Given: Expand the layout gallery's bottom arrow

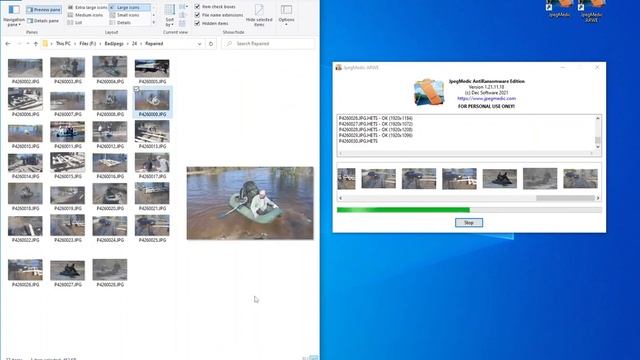Looking at the screenshot, I should coord(153,22).
